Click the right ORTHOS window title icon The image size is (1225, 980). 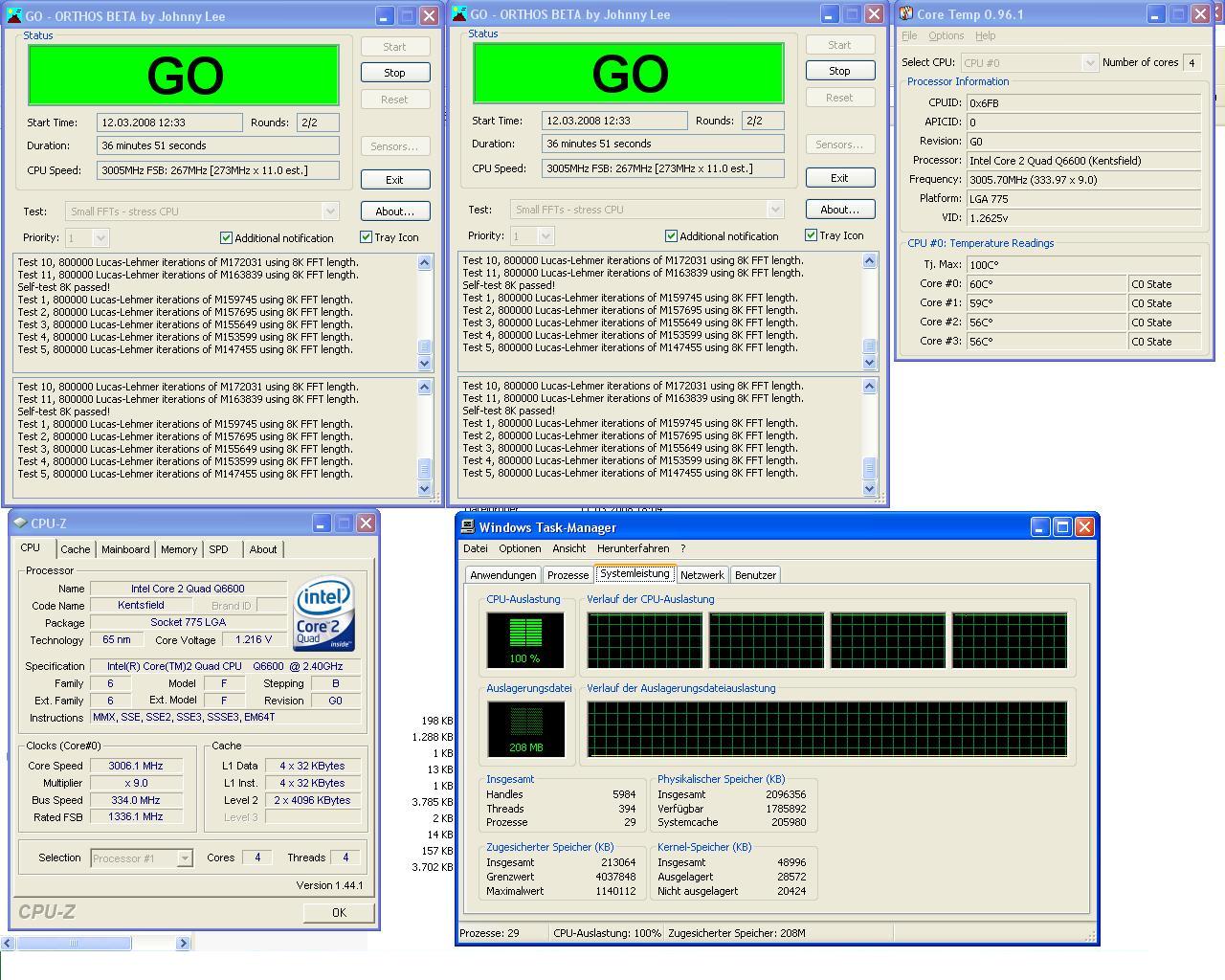tap(458, 14)
